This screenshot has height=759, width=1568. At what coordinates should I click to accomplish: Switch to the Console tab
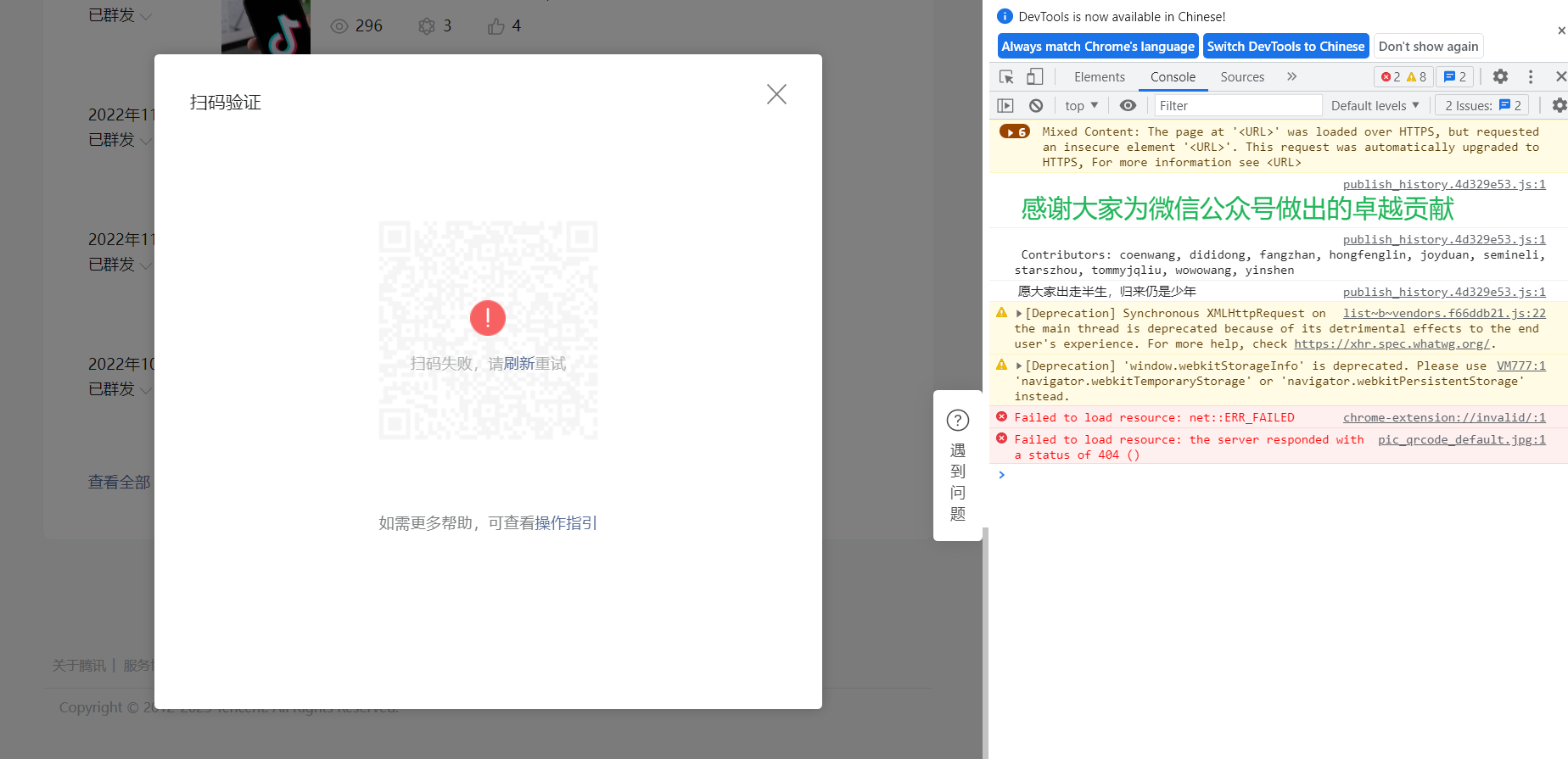pos(1173,77)
